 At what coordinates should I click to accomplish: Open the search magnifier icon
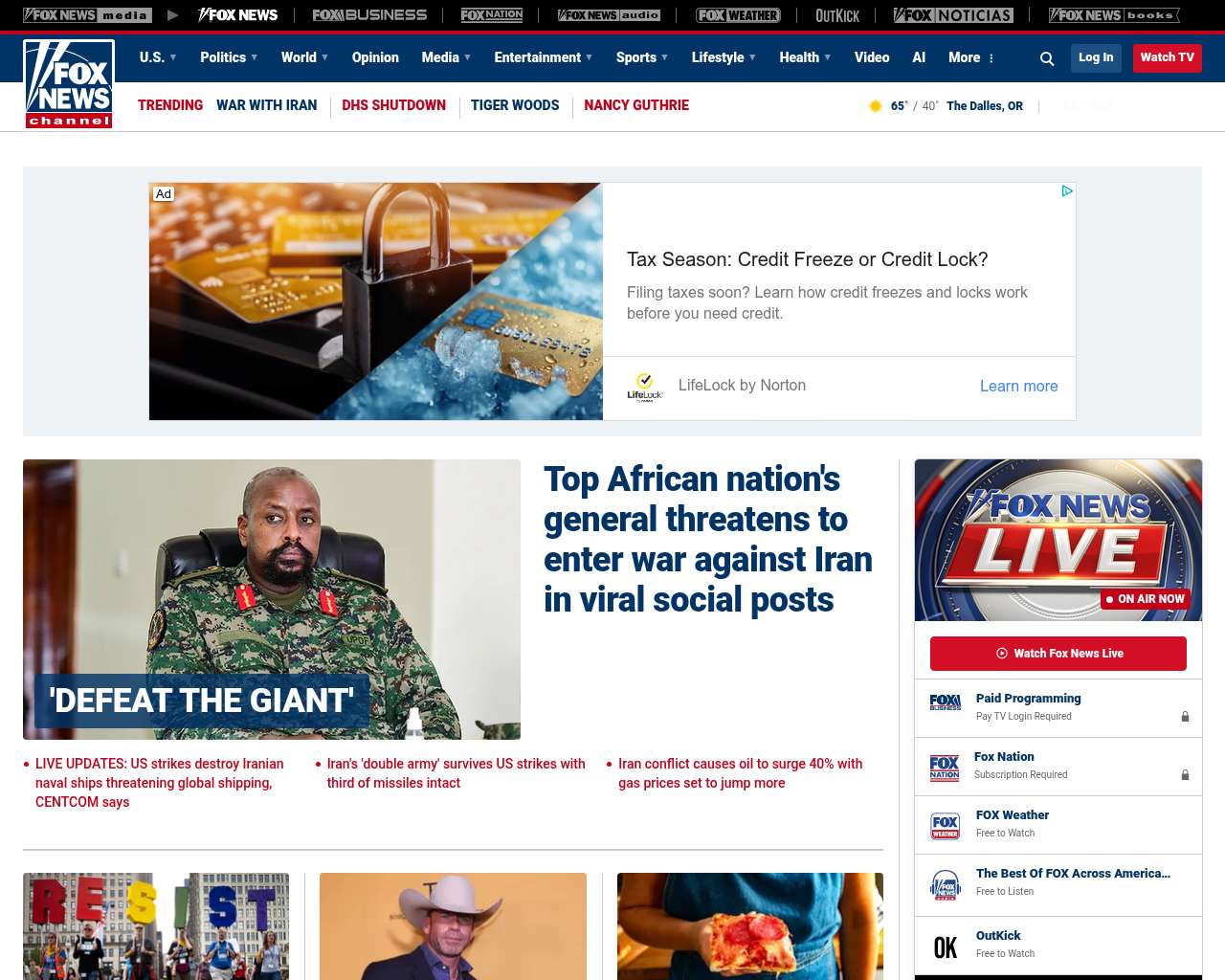point(1047,58)
